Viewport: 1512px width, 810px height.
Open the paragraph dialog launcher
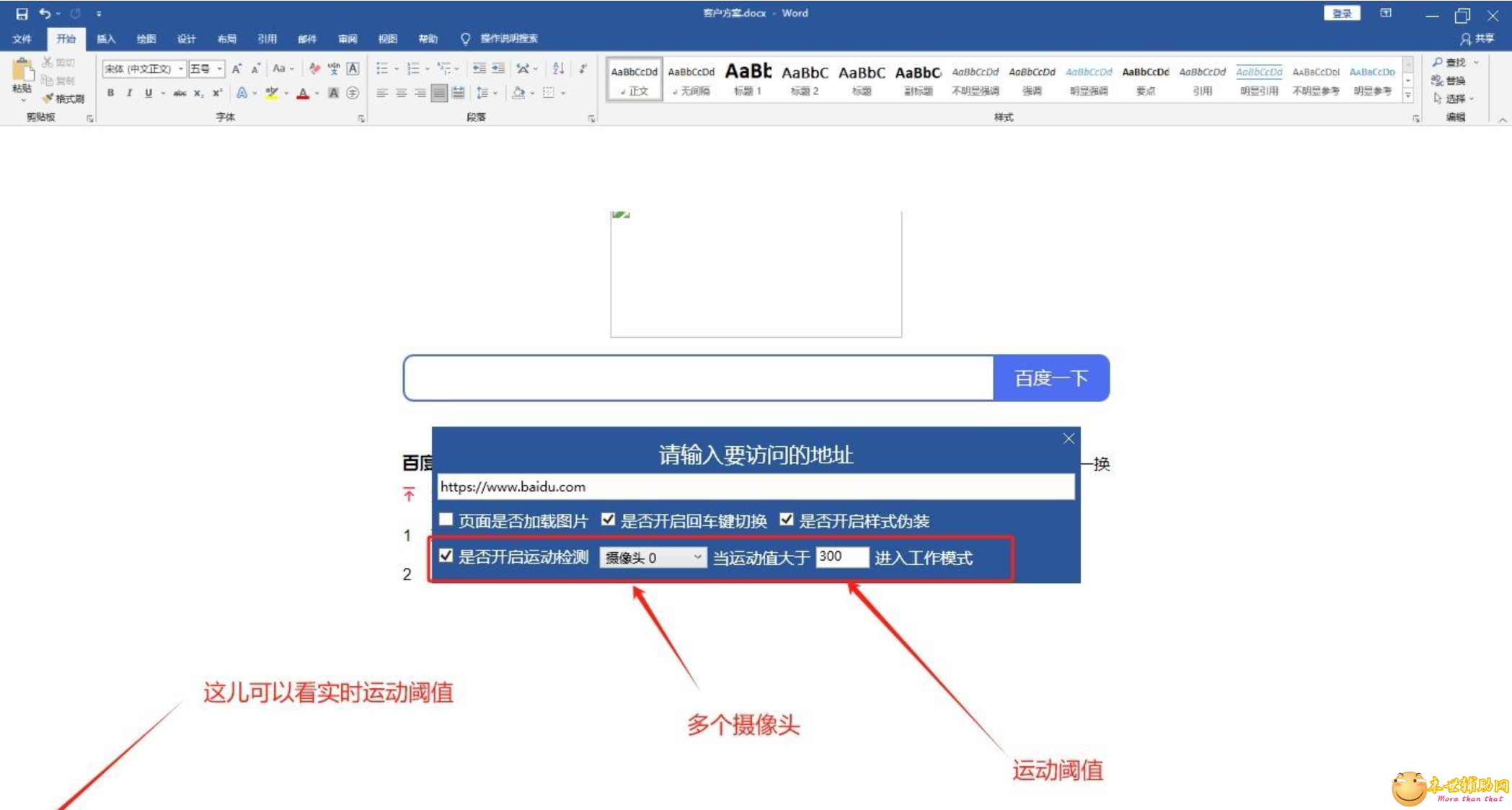(591, 119)
